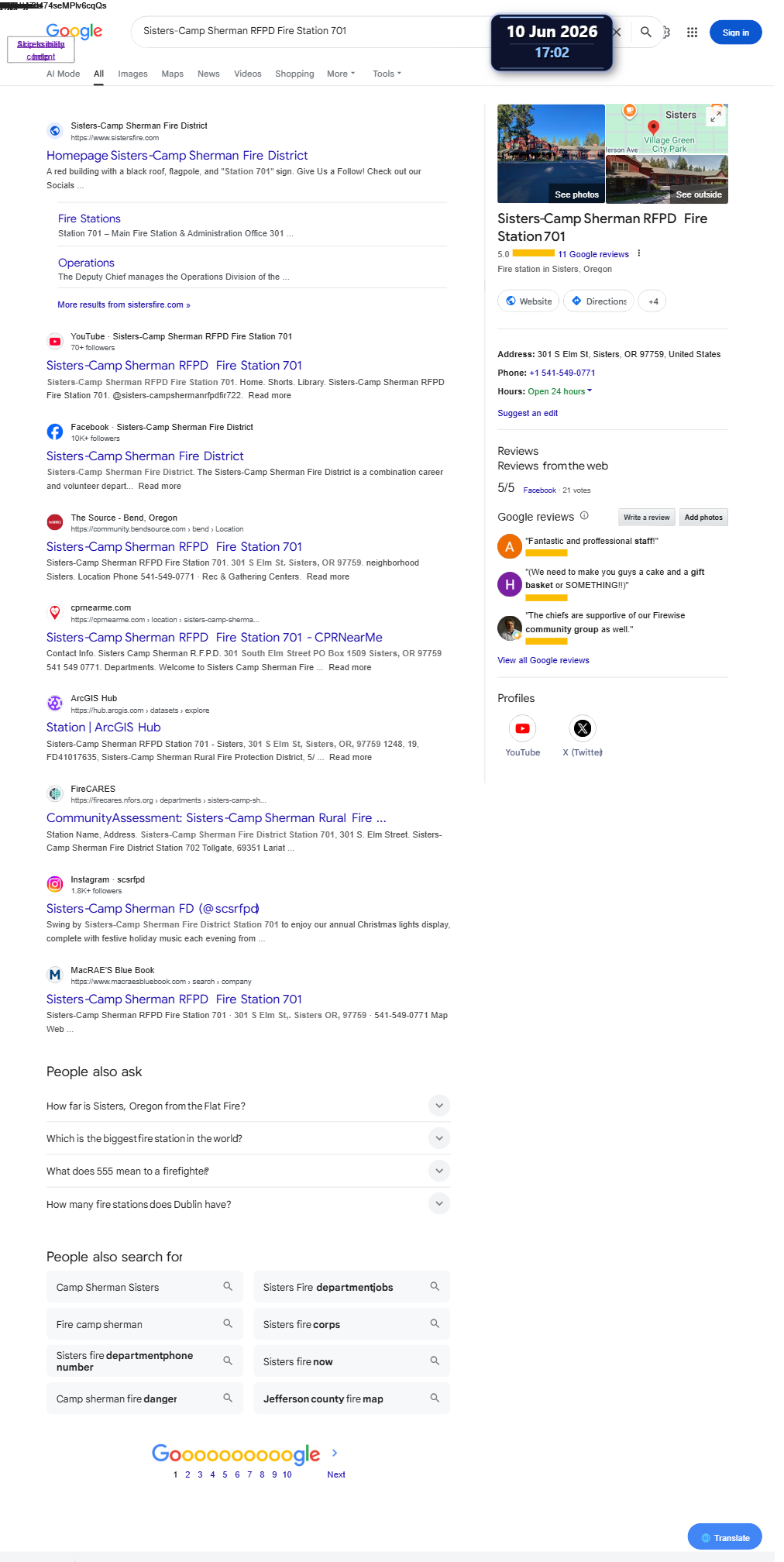The width and height of the screenshot is (784, 1562).
Task: Click the Translate globe button
Action: point(724,1538)
